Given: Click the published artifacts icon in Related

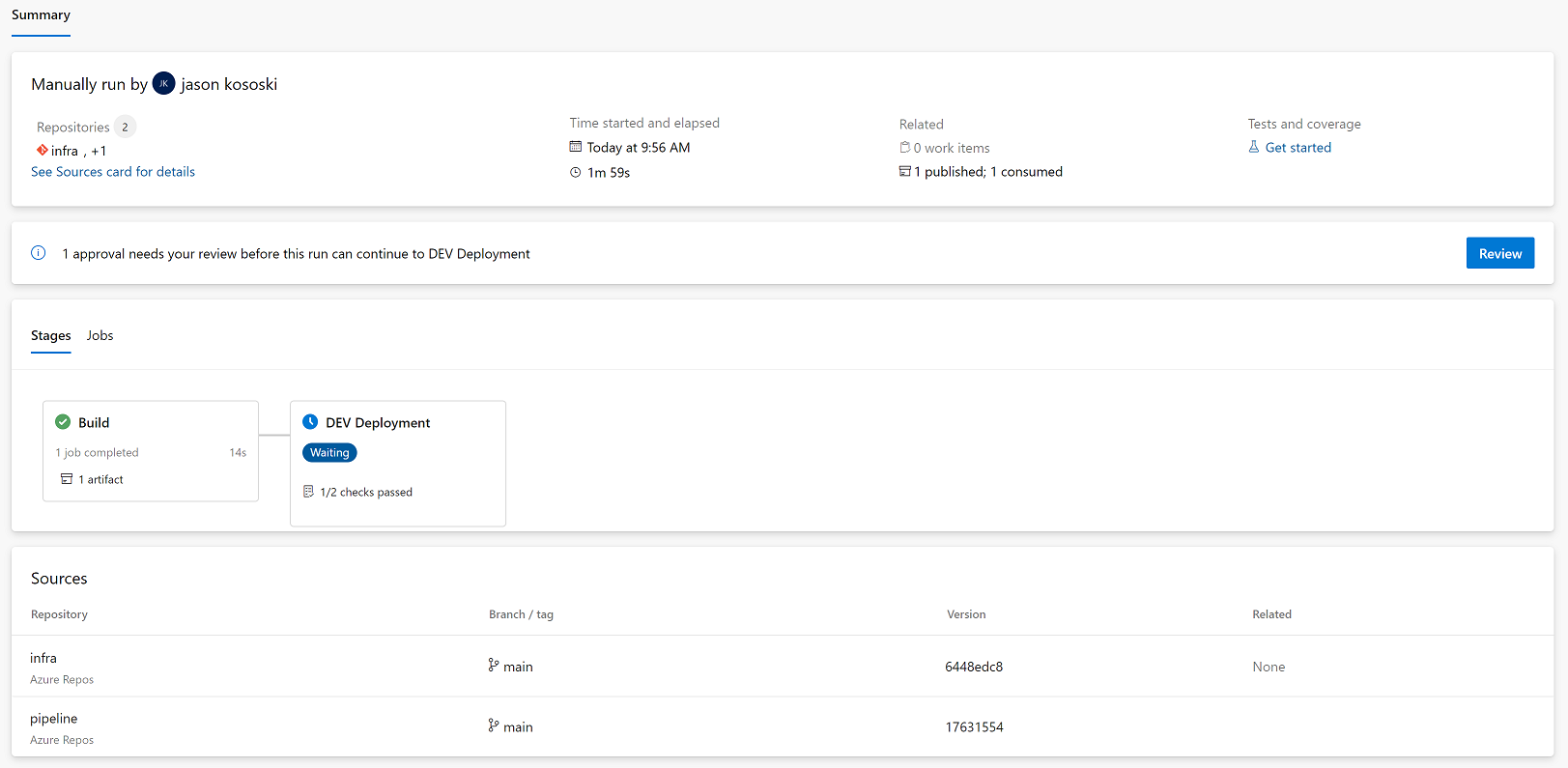Looking at the screenshot, I should 905,171.
